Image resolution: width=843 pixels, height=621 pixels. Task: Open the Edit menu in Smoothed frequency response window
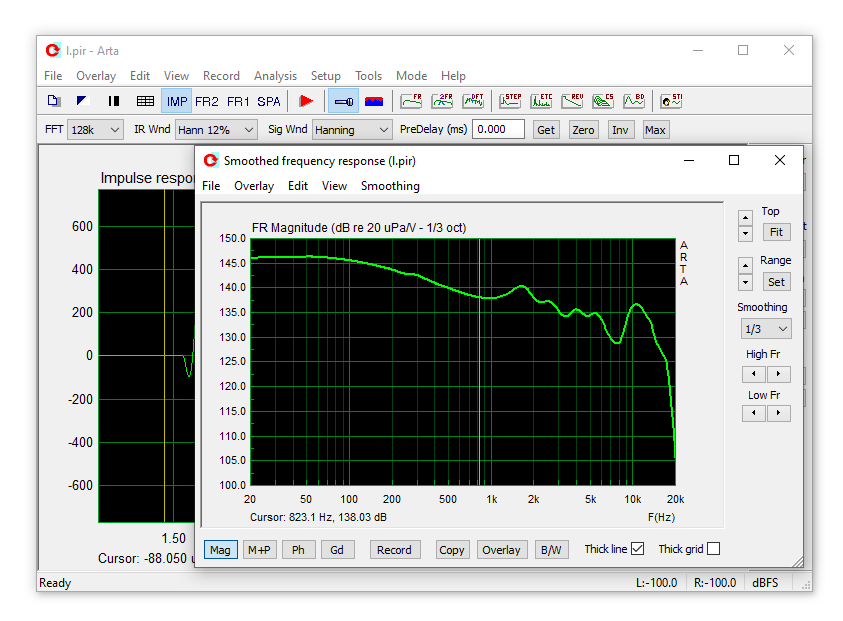coord(298,186)
